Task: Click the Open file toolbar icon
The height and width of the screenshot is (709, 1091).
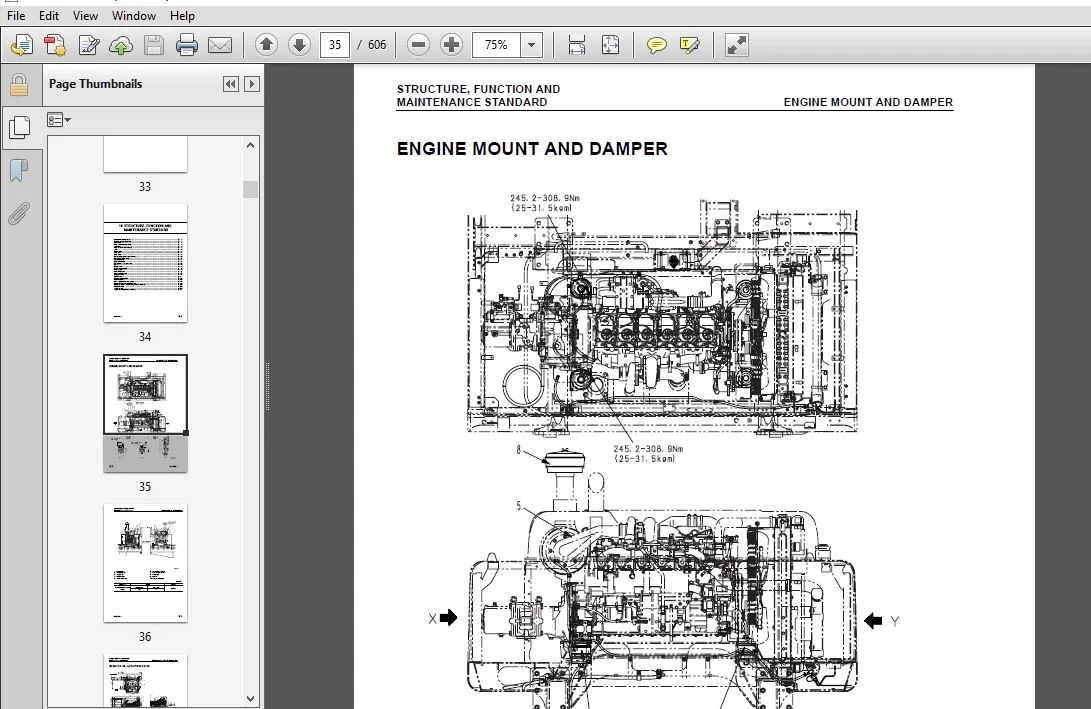Action: [x=22, y=45]
